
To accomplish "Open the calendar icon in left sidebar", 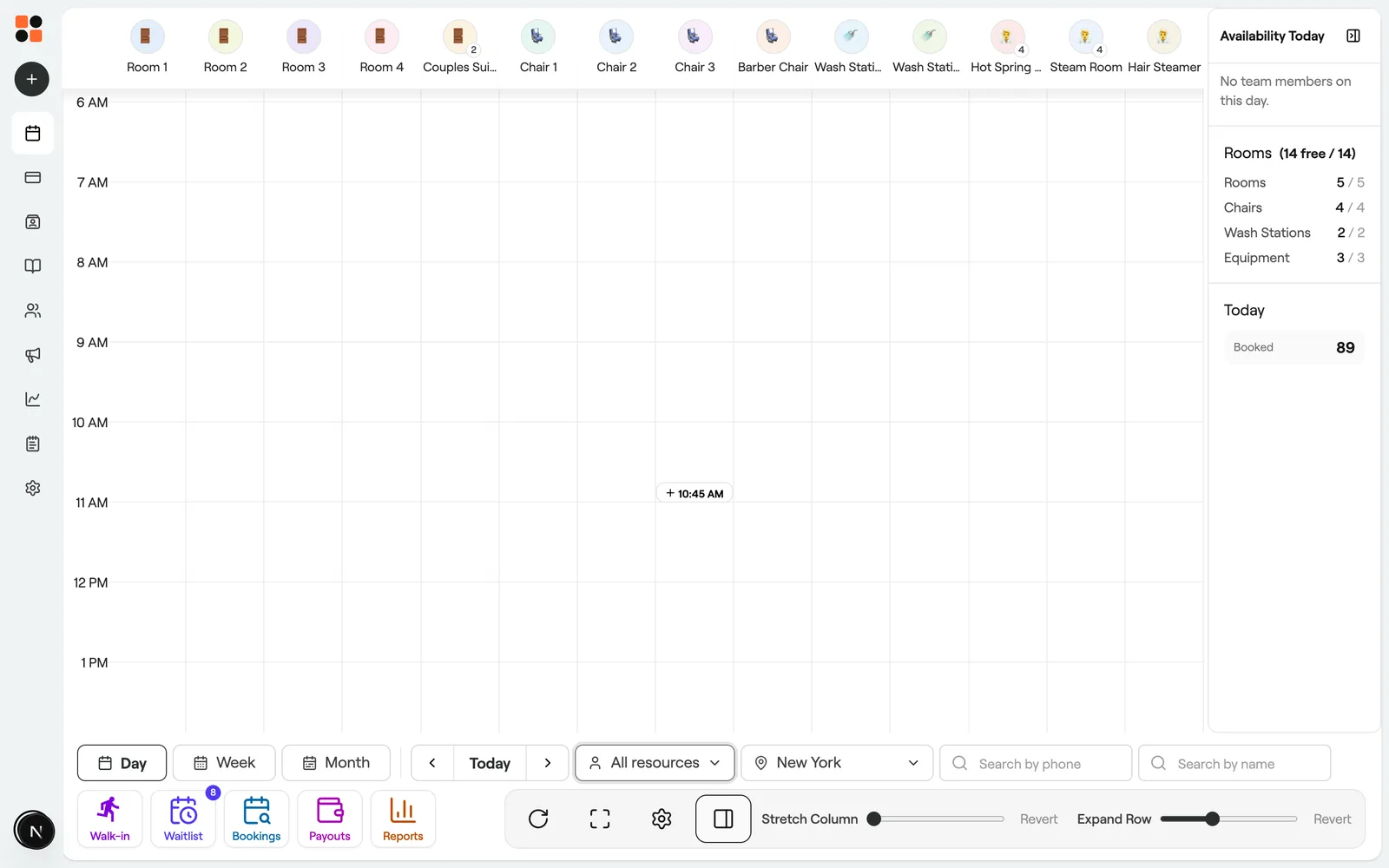I will click(33, 134).
